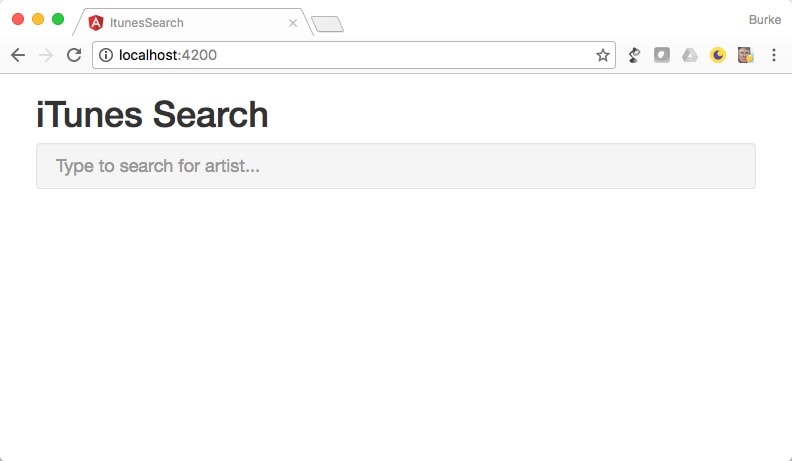
Task: Open a new tab
Action: coord(327,24)
